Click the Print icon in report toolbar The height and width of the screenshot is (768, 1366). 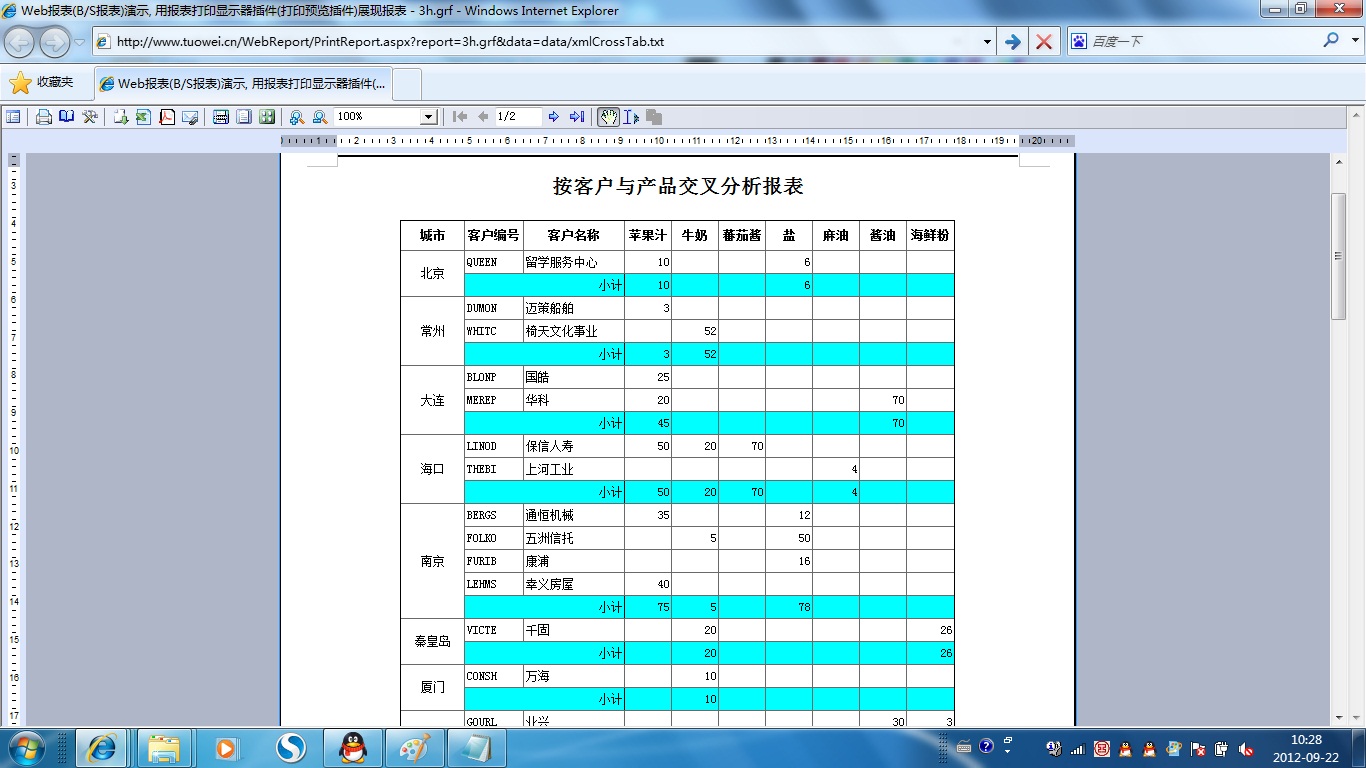coord(44,117)
